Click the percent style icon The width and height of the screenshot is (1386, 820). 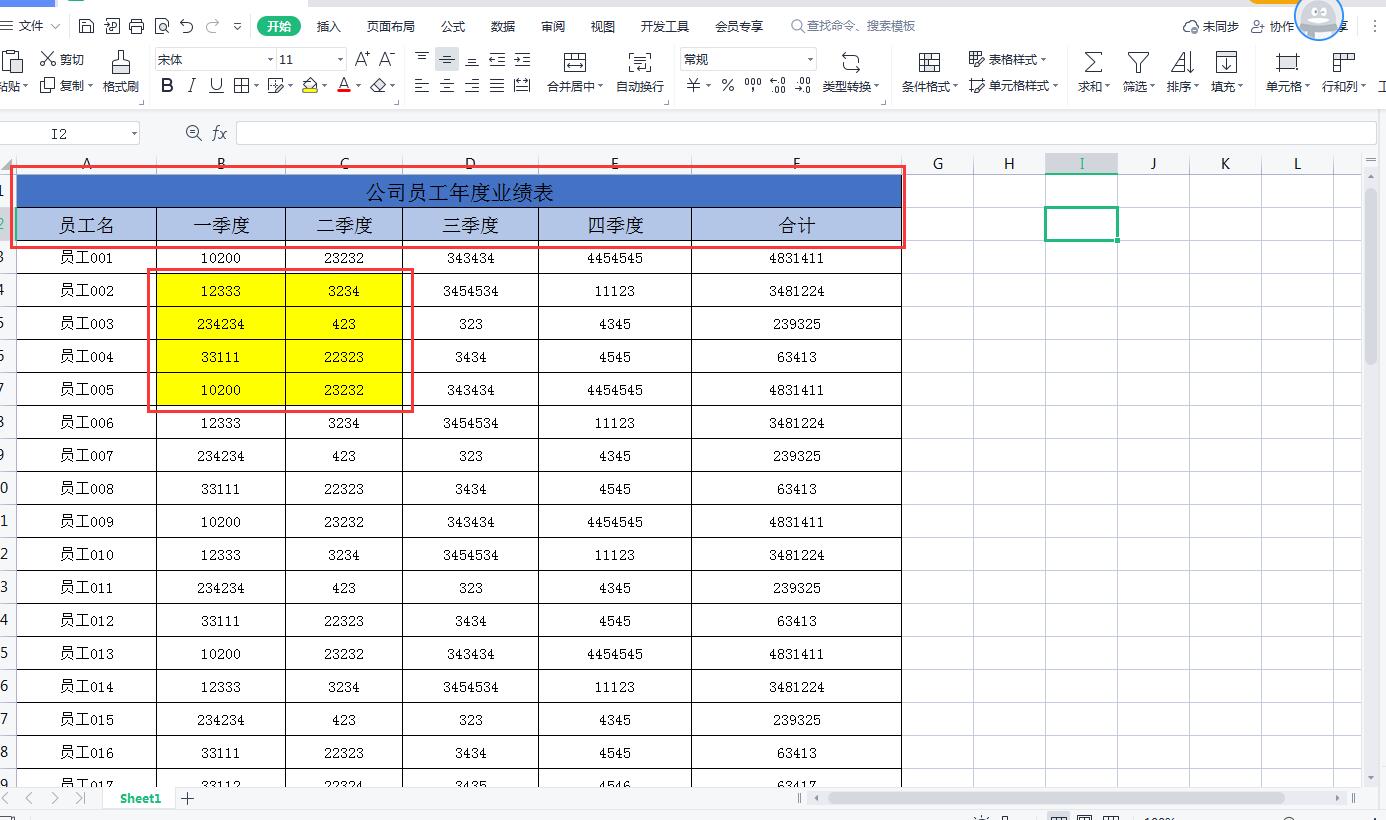point(728,86)
